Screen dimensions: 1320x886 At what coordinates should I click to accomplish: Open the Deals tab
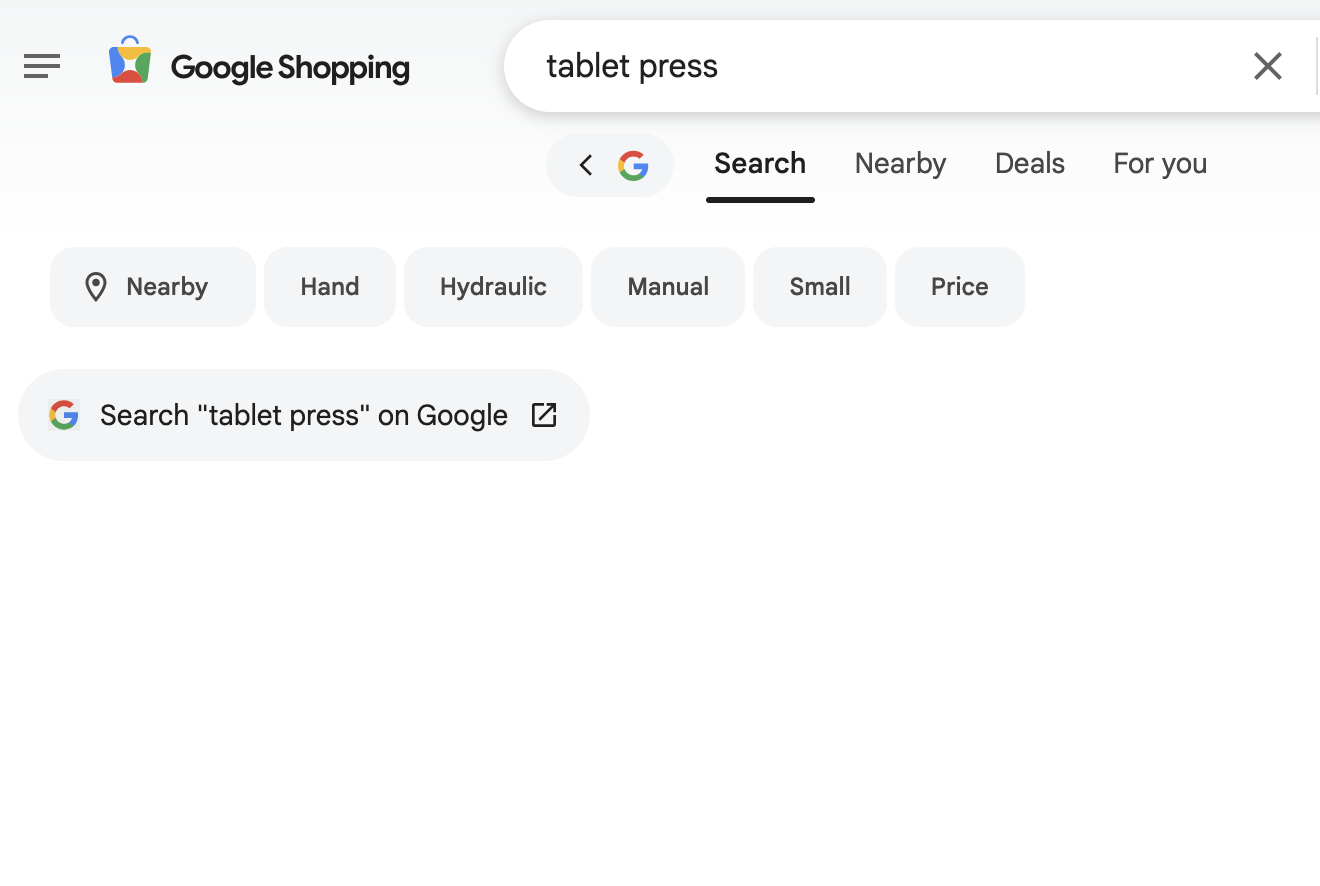click(x=1029, y=164)
